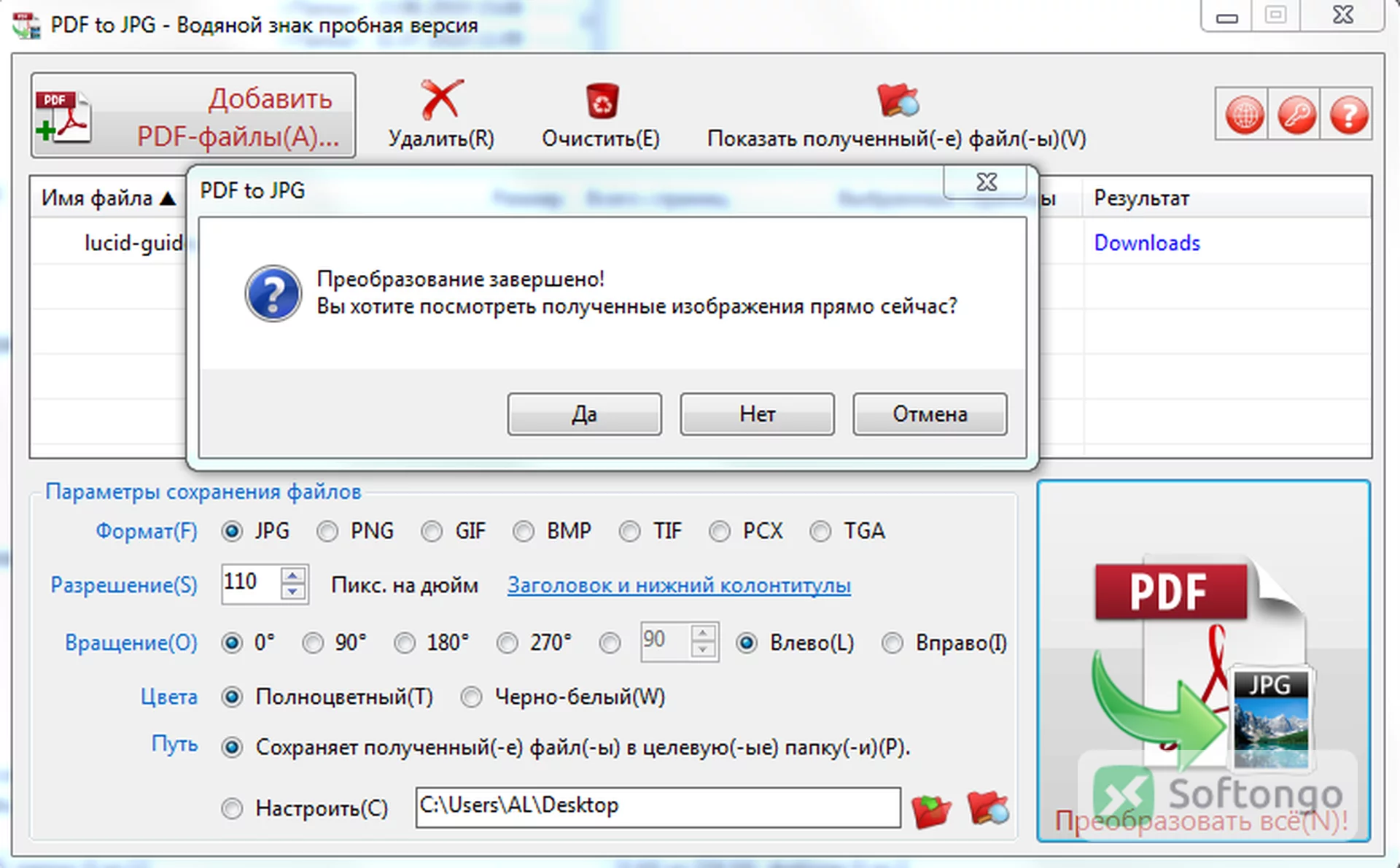1400x868 pixels.
Task: Click the Результат column header
Action: tap(1226, 198)
